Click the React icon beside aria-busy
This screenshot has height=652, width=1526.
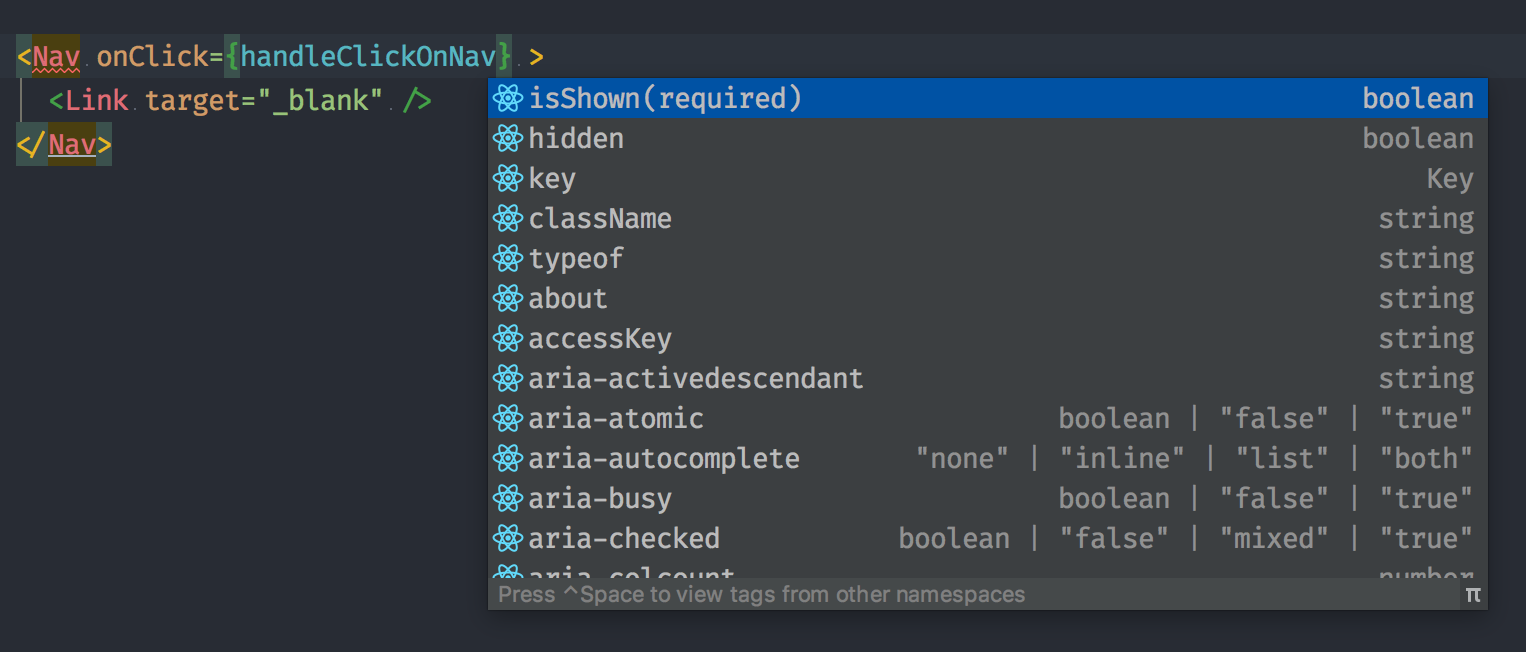[x=509, y=498]
